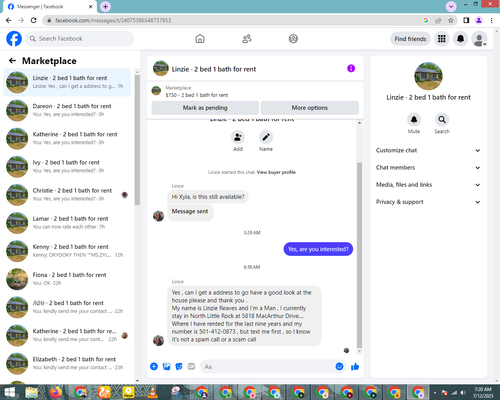This screenshot has height=400, width=500.
Task: Go back using the Marketplace back arrow
Action: [x=12, y=61]
